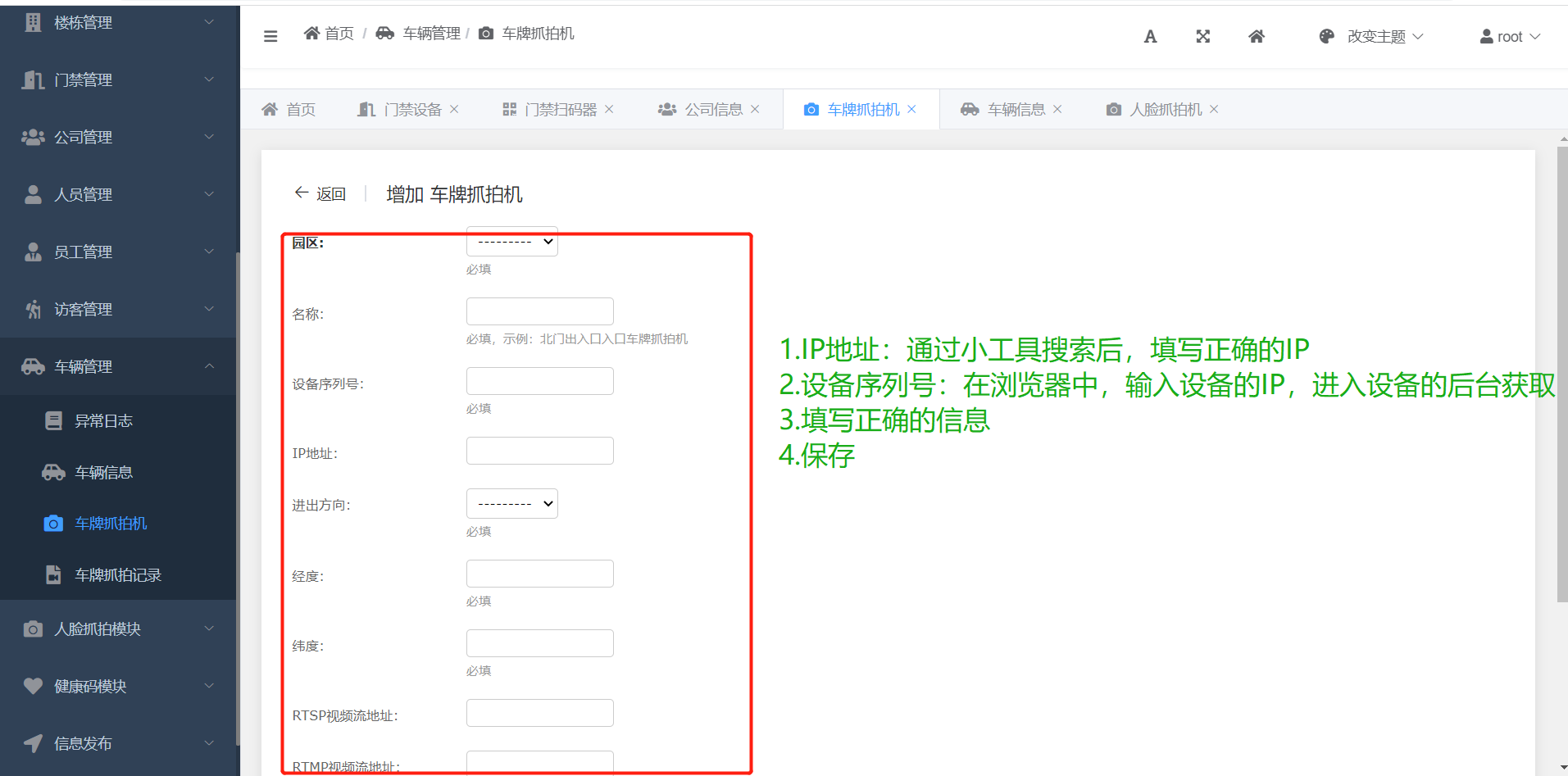Click the 返回 back link
1568x776 pixels.
[x=320, y=194]
